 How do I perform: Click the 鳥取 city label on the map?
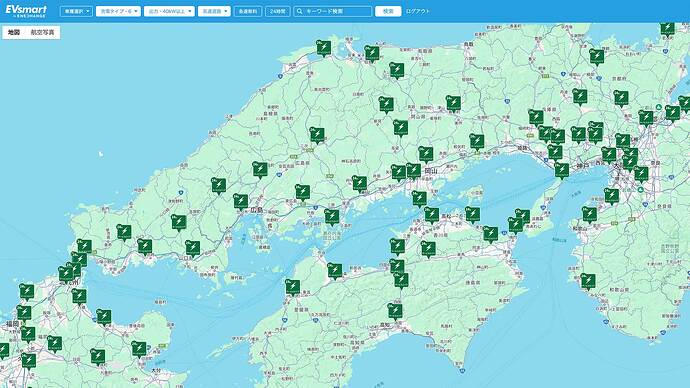[x=469, y=44]
